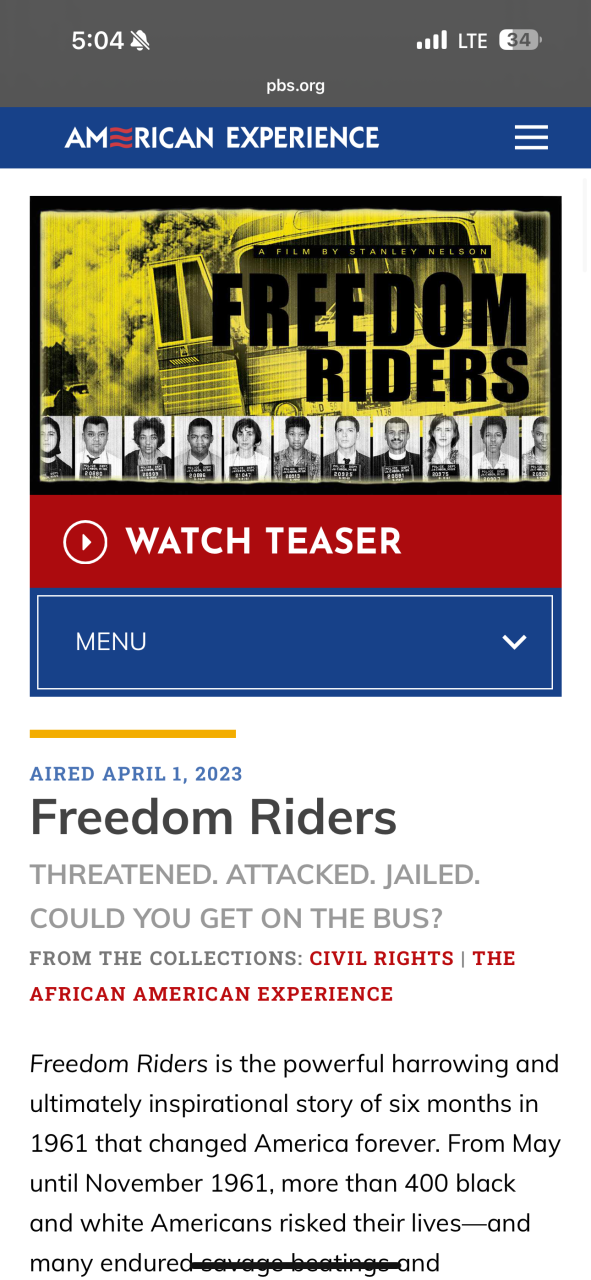Image resolution: width=591 pixels, height=1280 pixels.
Task: Tap the Freedom Riders page heading
Action: click(x=213, y=817)
